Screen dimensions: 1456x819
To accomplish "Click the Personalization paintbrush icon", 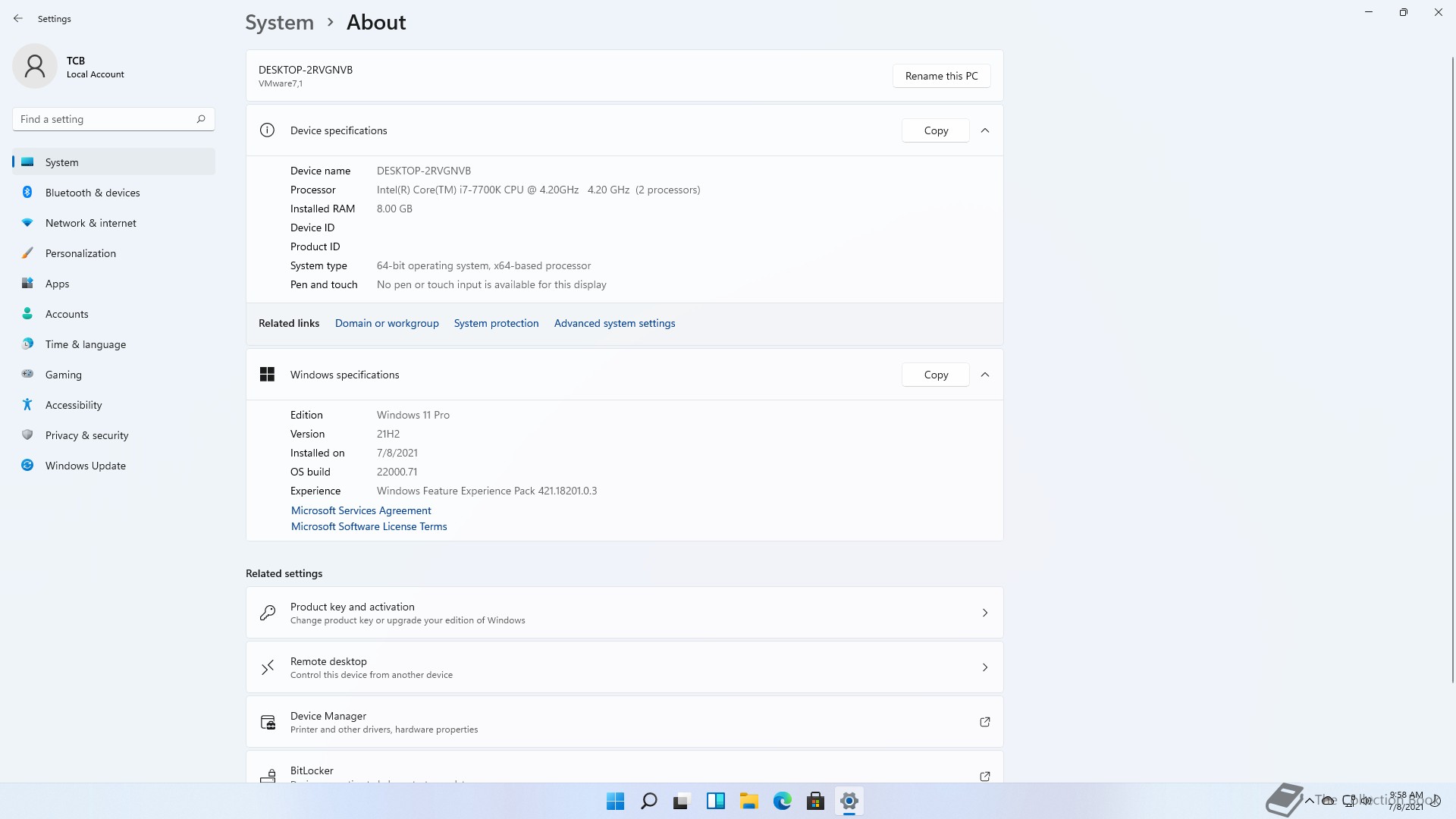I will (27, 253).
